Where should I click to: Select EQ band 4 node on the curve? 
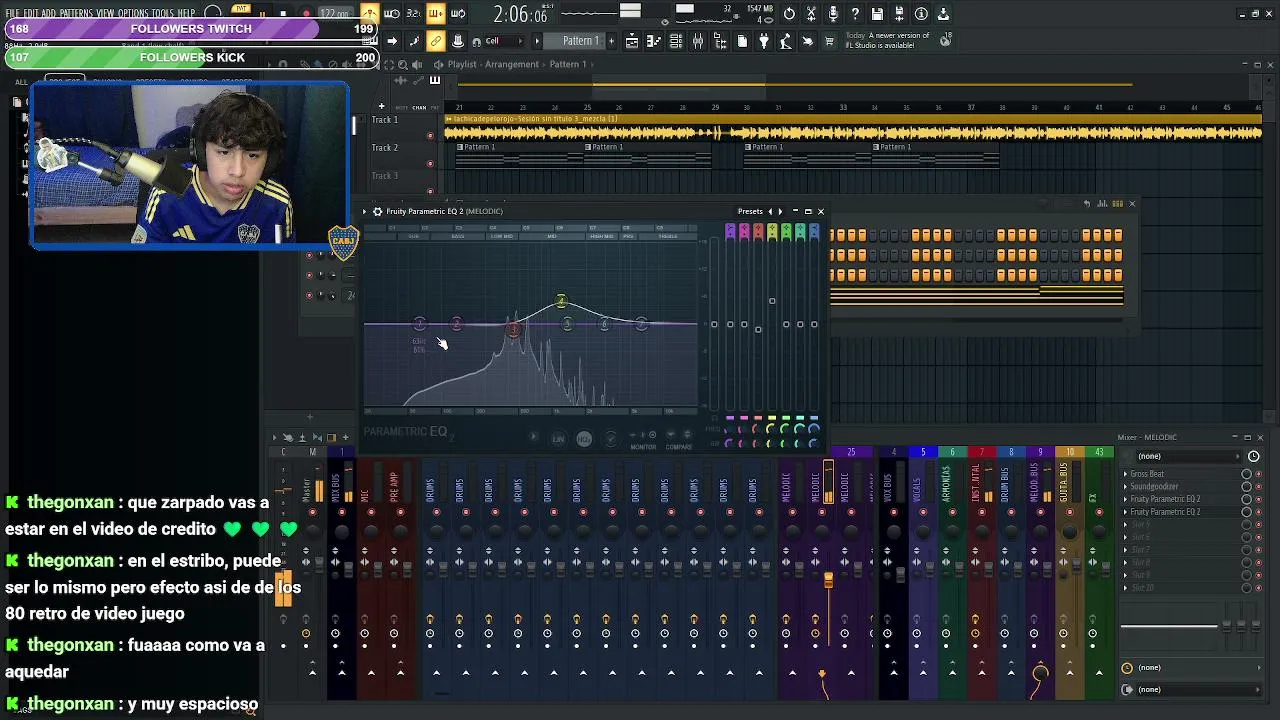pos(561,301)
